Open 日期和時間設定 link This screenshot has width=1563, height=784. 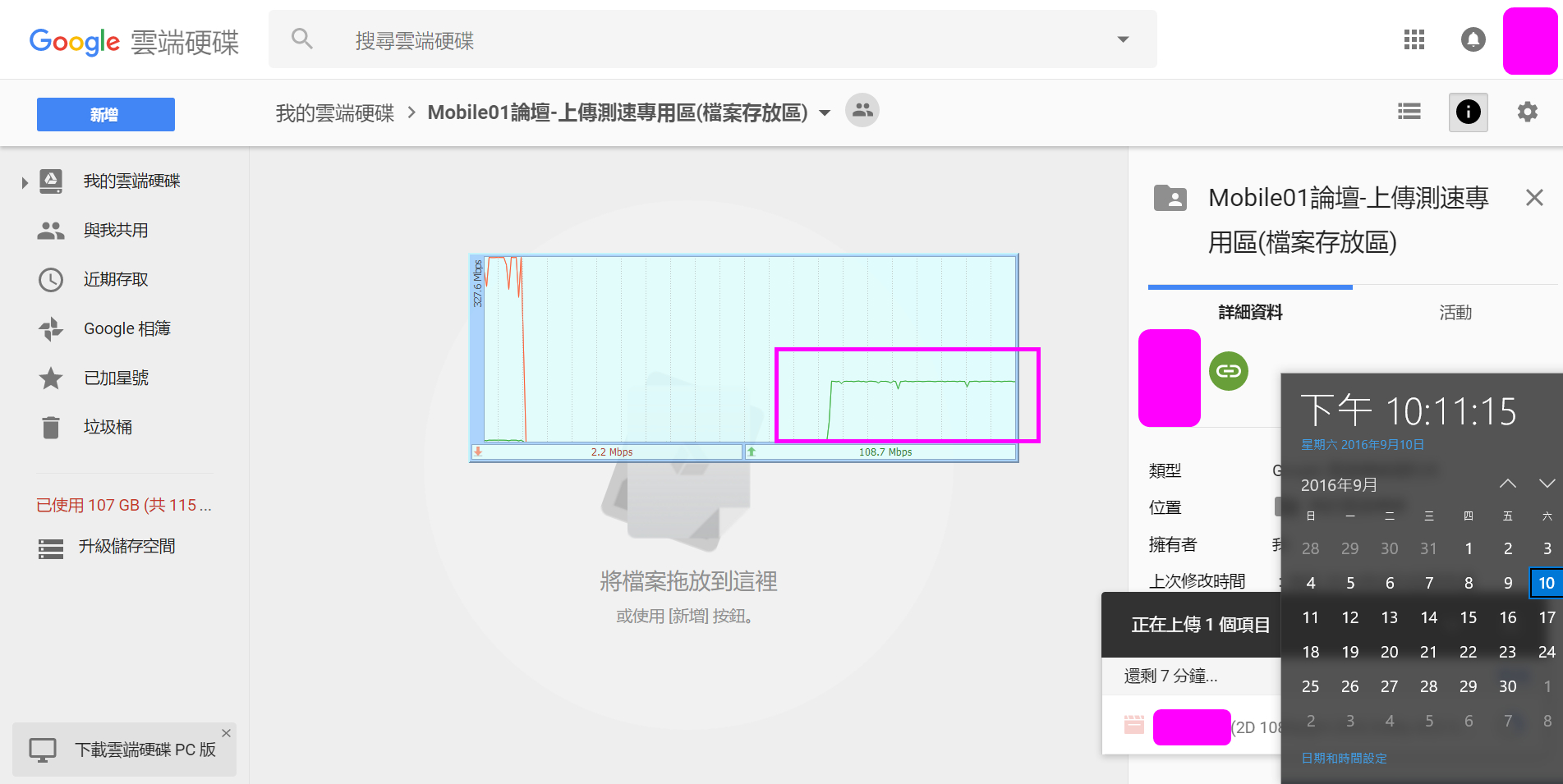tap(1344, 759)
